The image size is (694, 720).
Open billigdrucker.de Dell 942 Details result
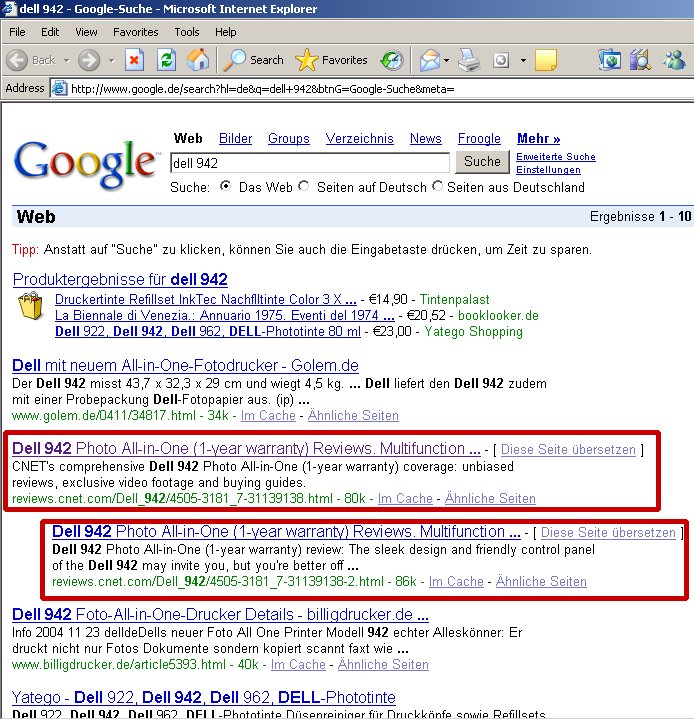[220, 615]
